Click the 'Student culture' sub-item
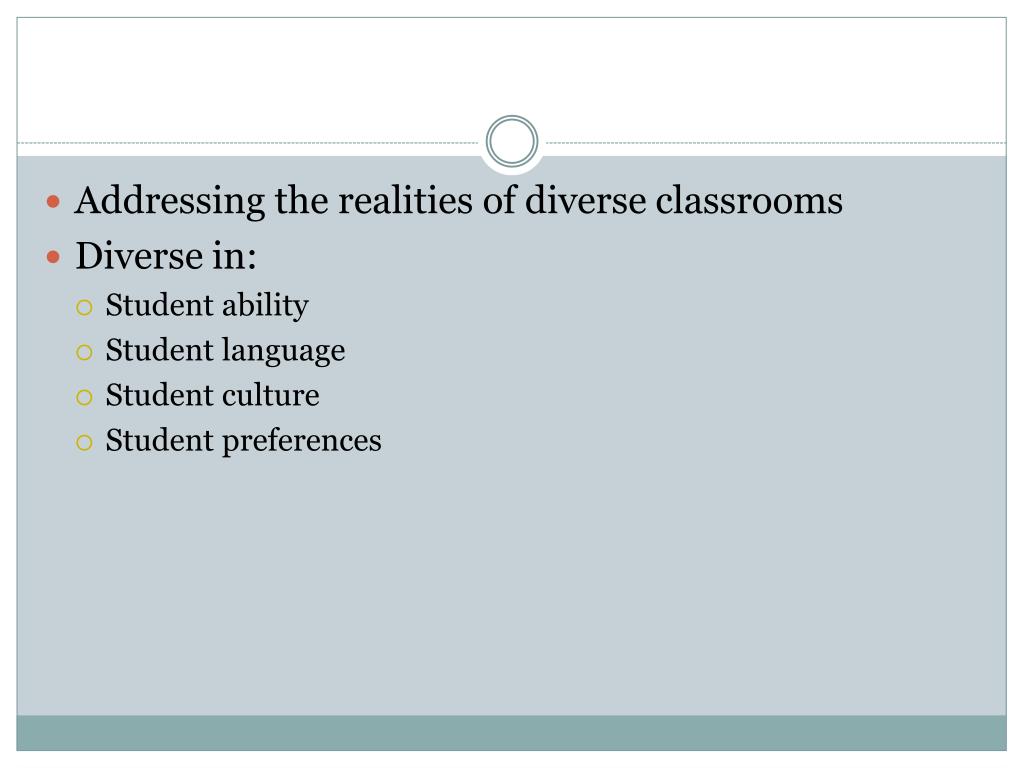The width and height of the screenshot is (1024, 768). [212, 396]
